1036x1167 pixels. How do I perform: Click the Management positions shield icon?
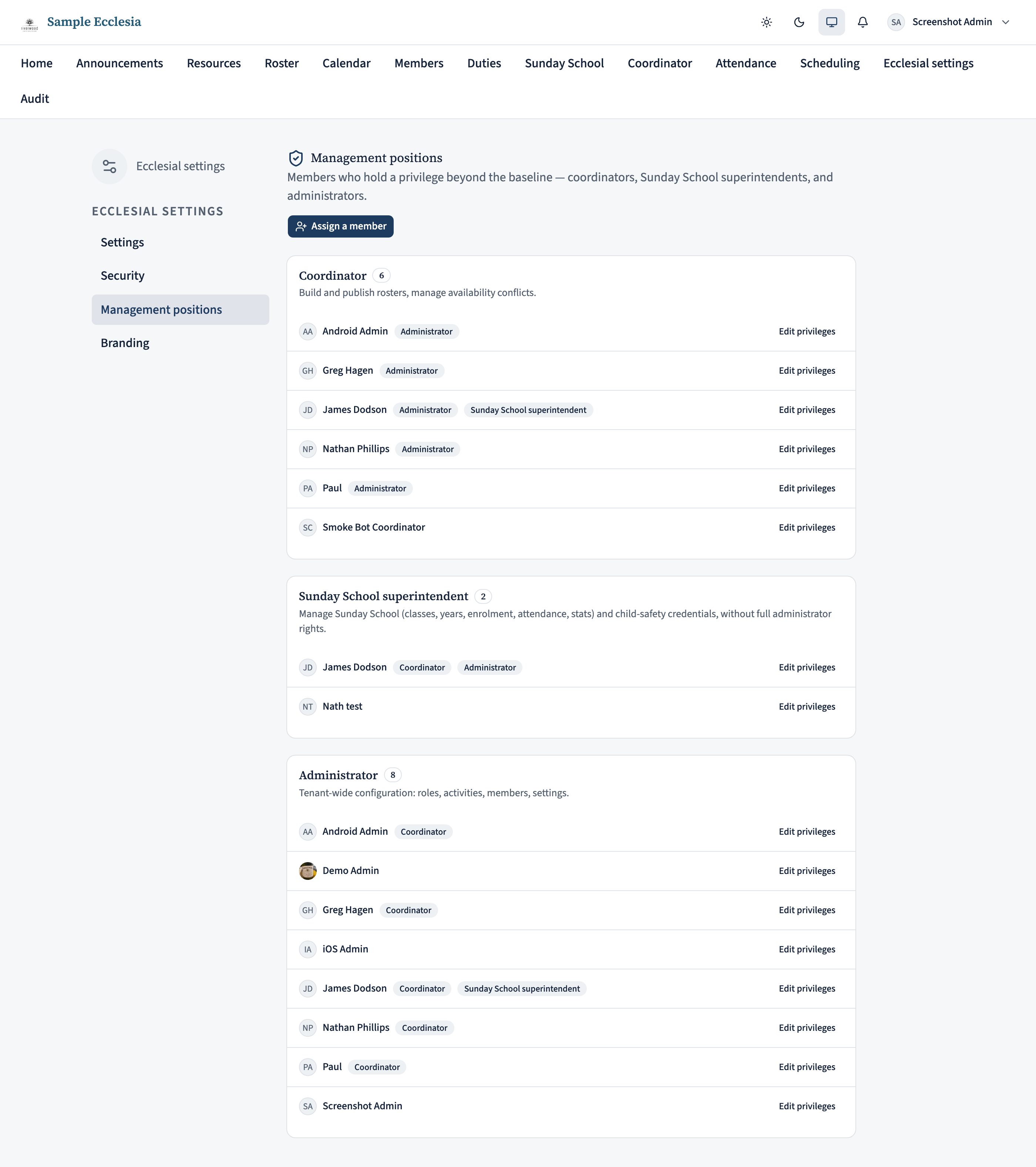296,158
